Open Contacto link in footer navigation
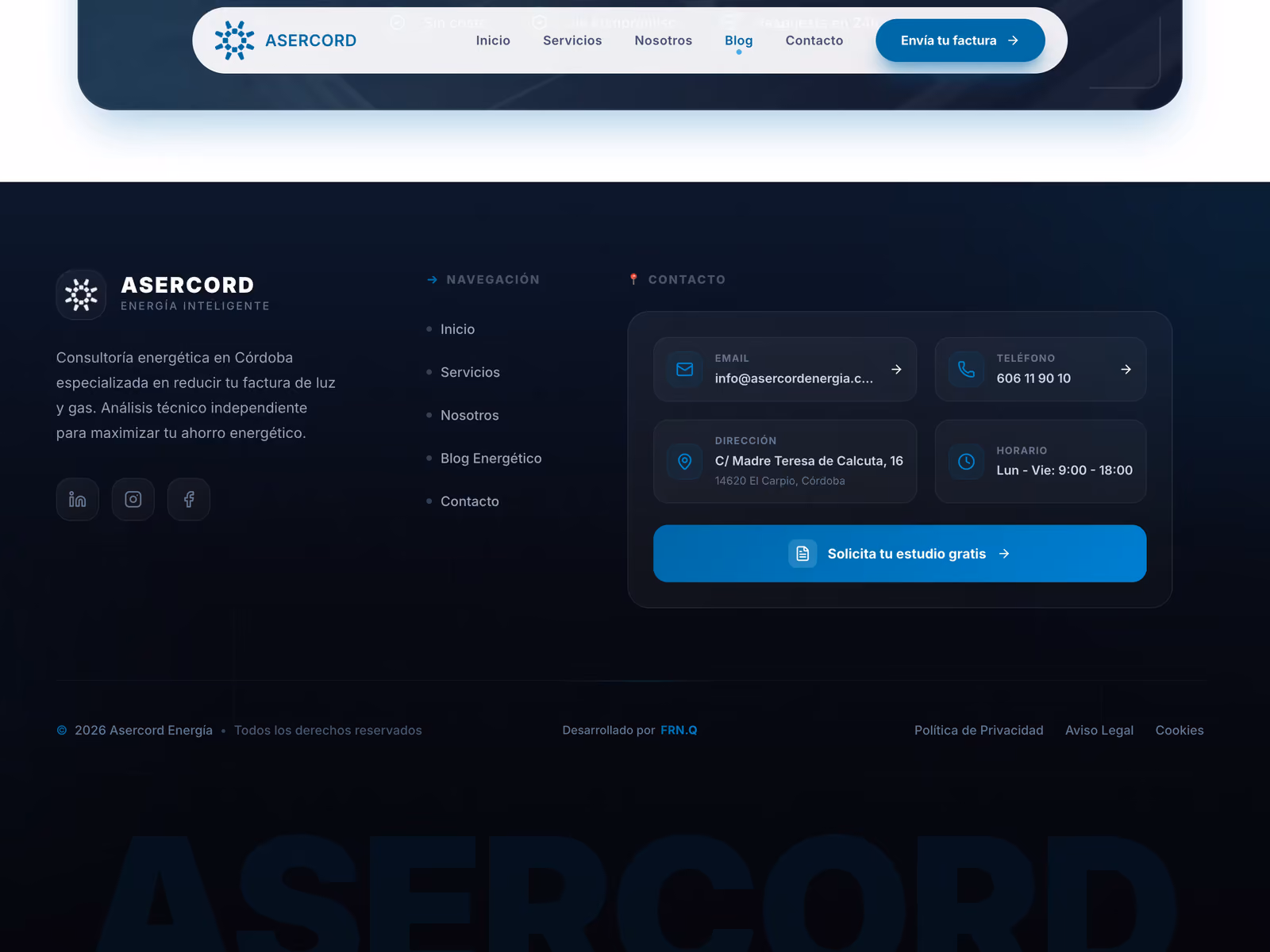 coord(470,501)
